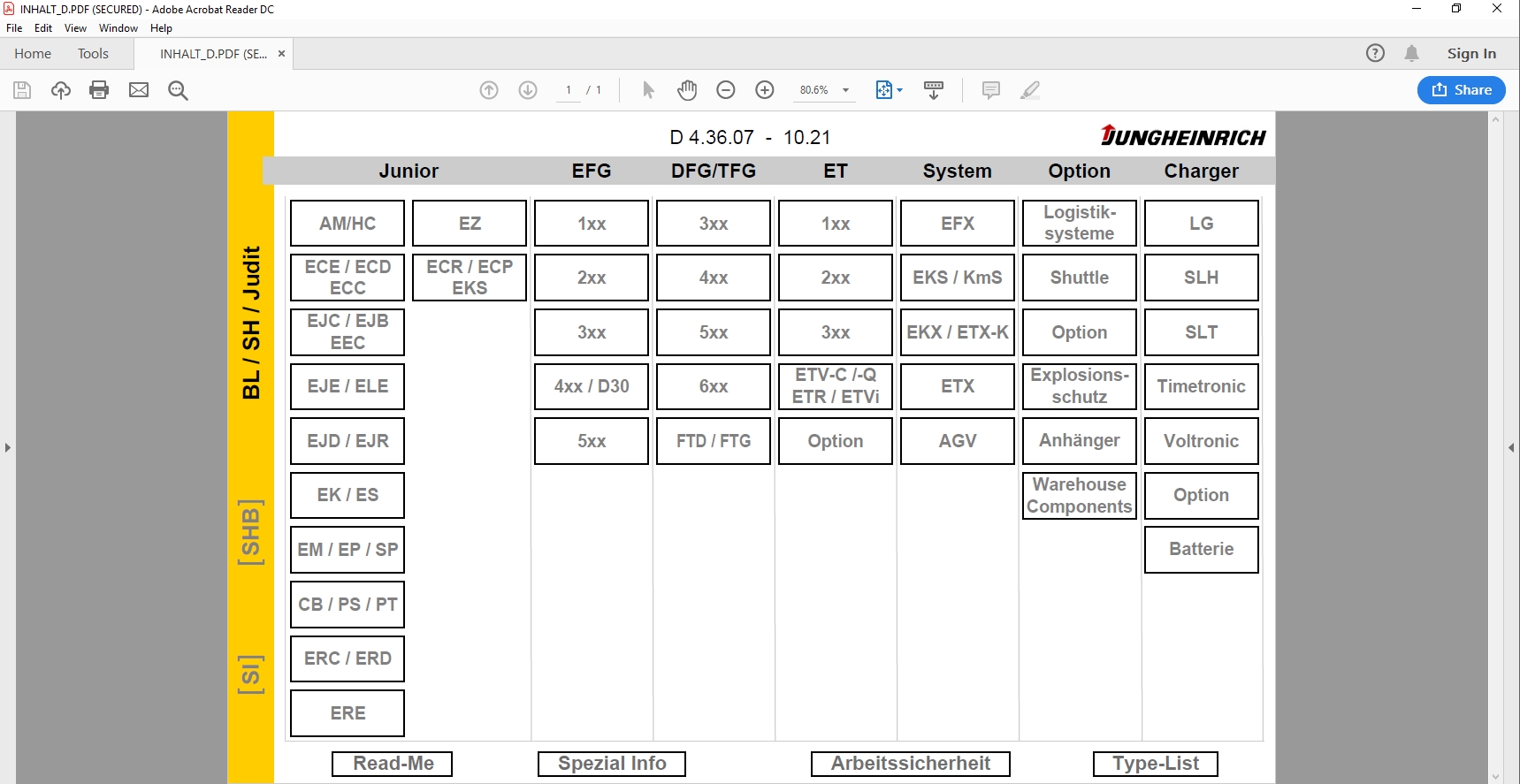Click the EZ box under Junior
This screenshot has width=1520, height=784.
click(470, 223)
